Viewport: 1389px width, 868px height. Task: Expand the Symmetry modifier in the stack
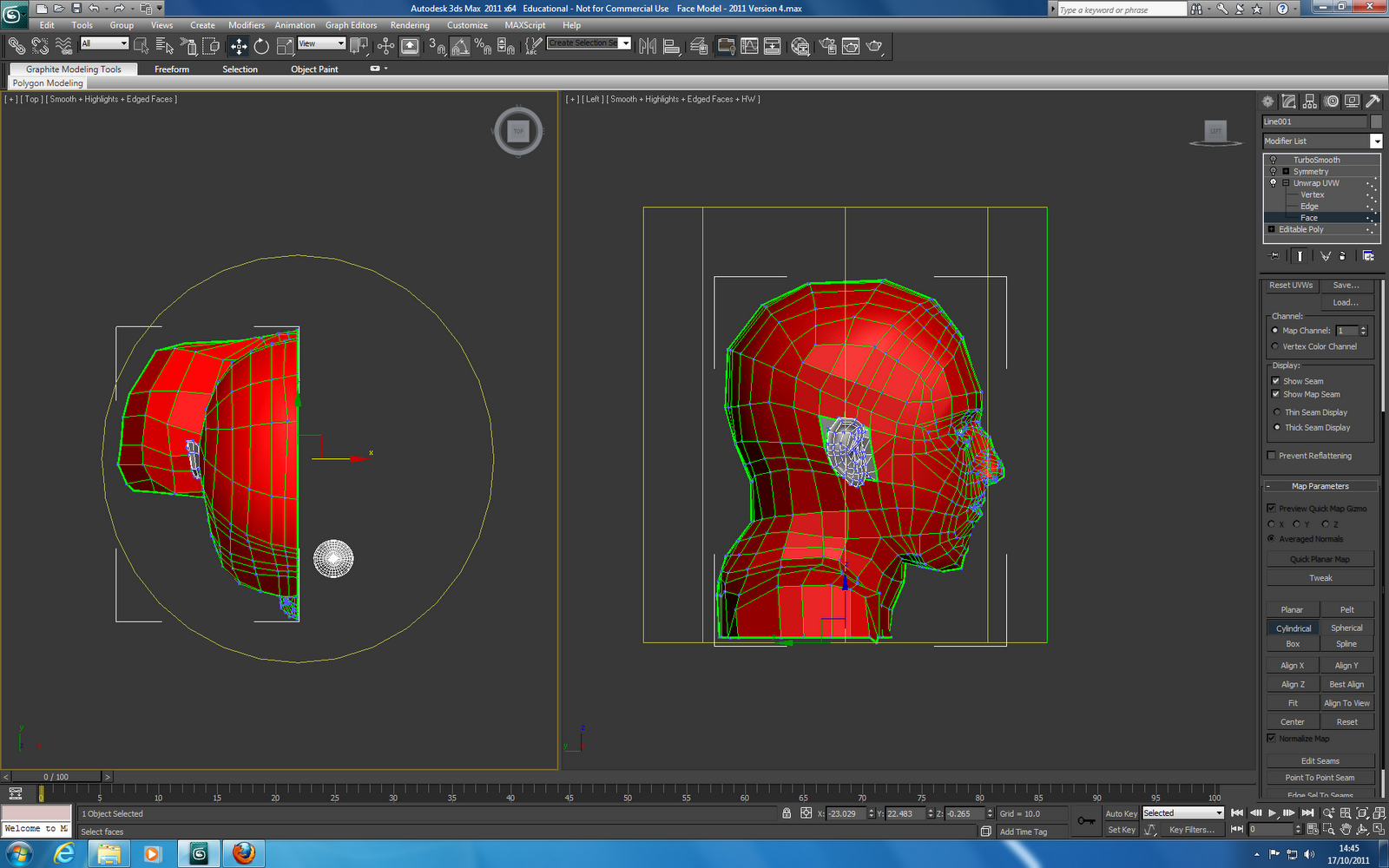click(x=1286, y=171)
